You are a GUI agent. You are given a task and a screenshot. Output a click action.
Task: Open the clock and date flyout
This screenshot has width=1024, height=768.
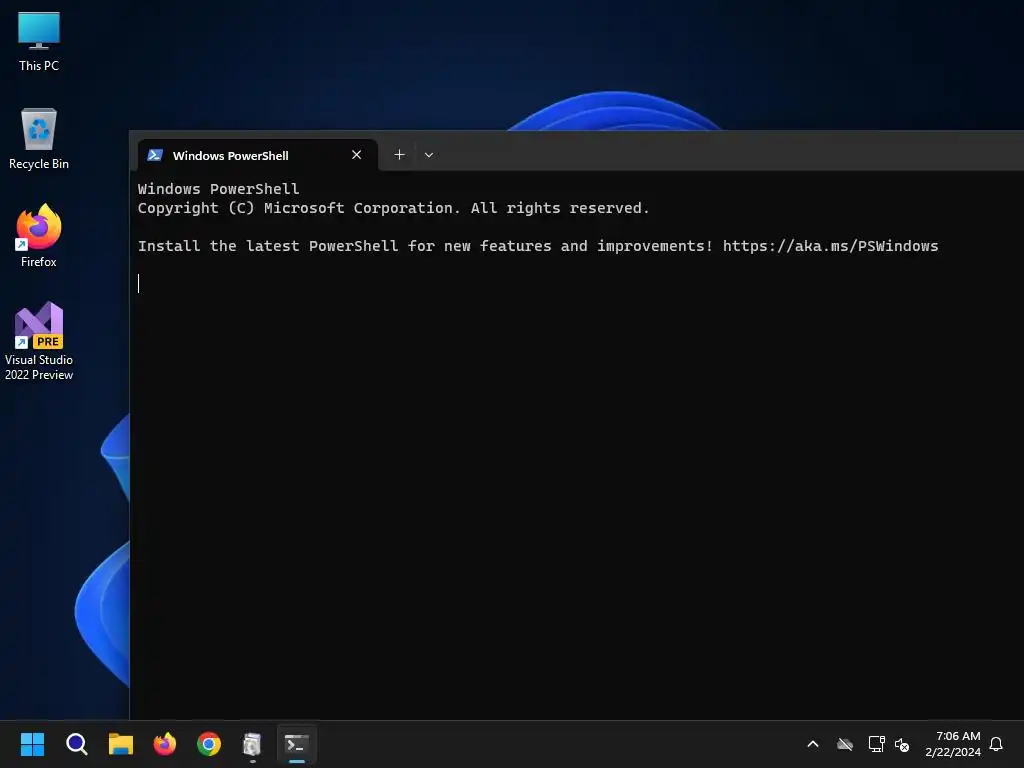[x=953, y=744]
